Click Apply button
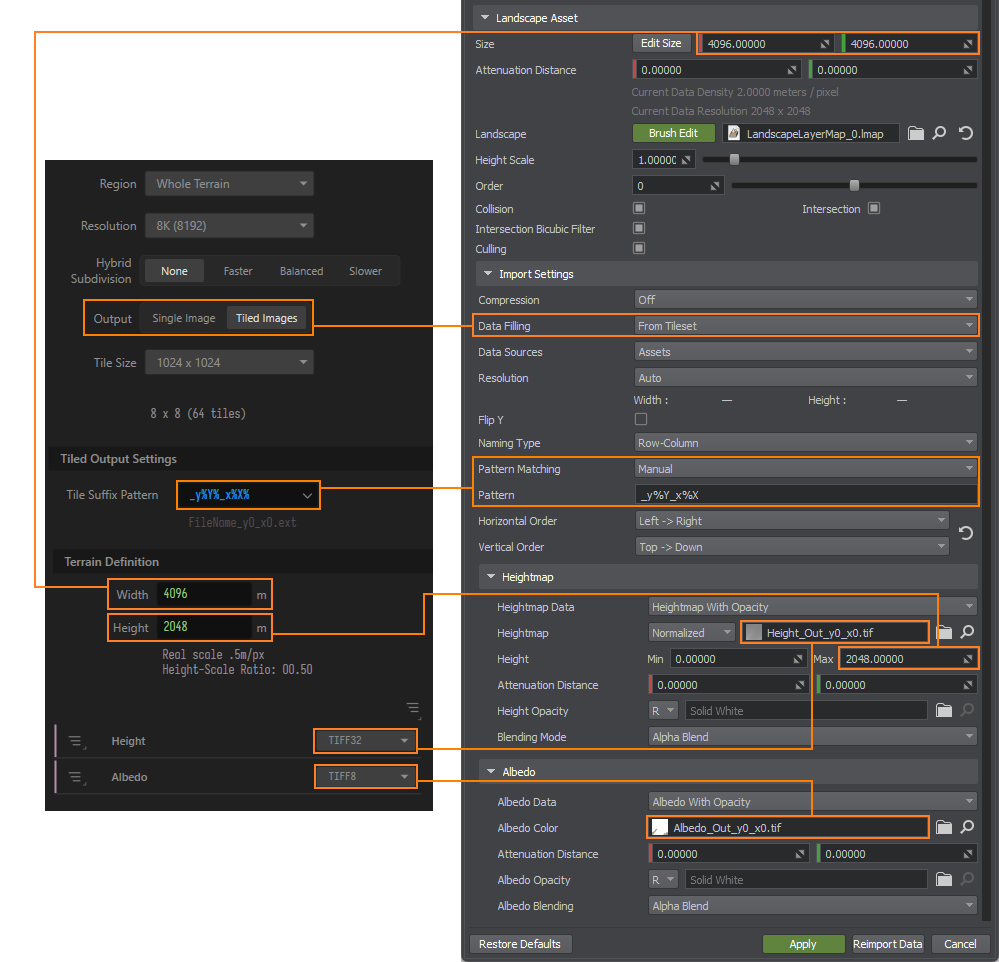The width and height of the screenshot is (999, 962). pos(803,944)
